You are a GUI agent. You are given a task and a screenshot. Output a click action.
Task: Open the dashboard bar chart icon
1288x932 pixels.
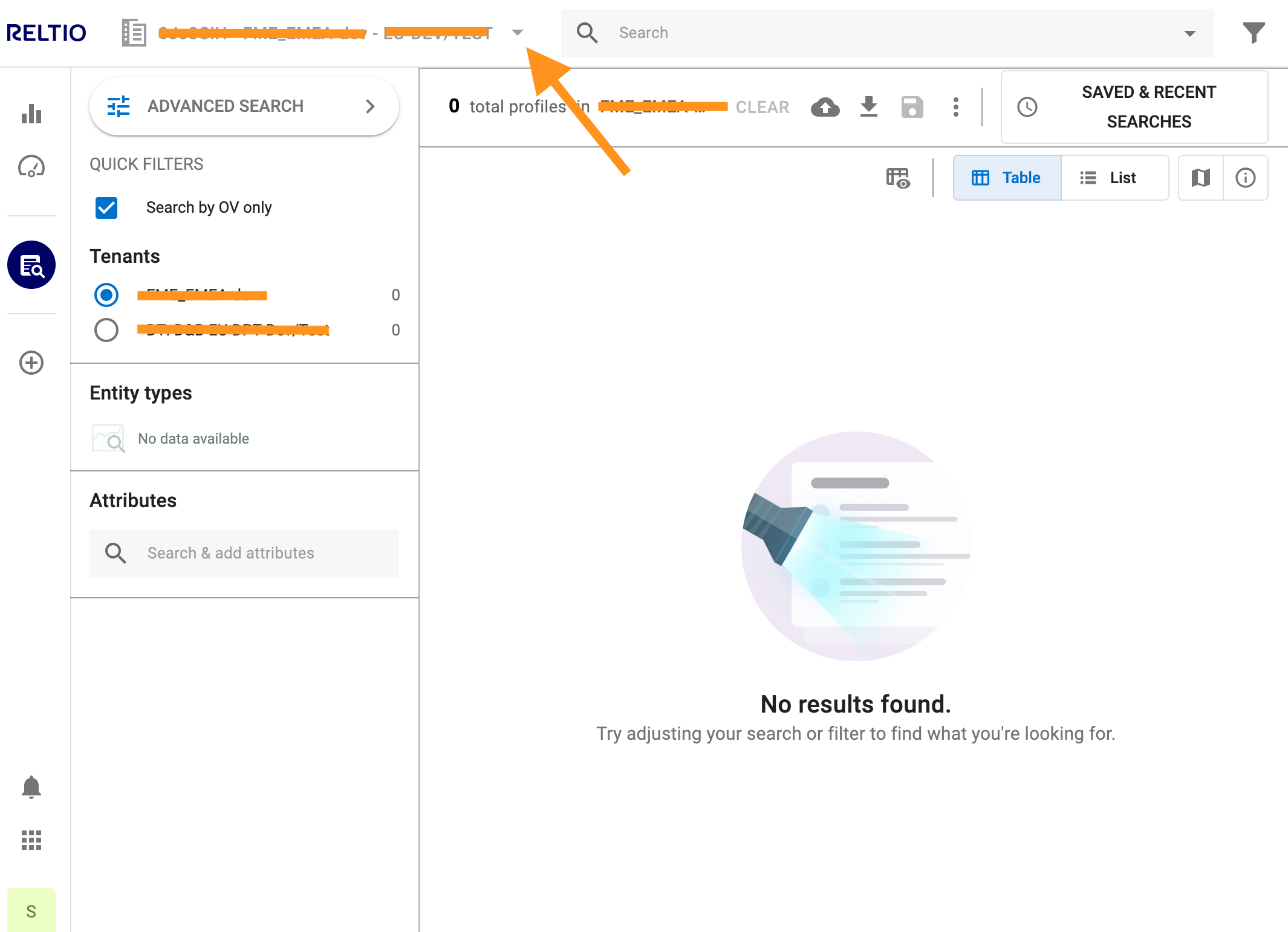click(x=31, y=114)
